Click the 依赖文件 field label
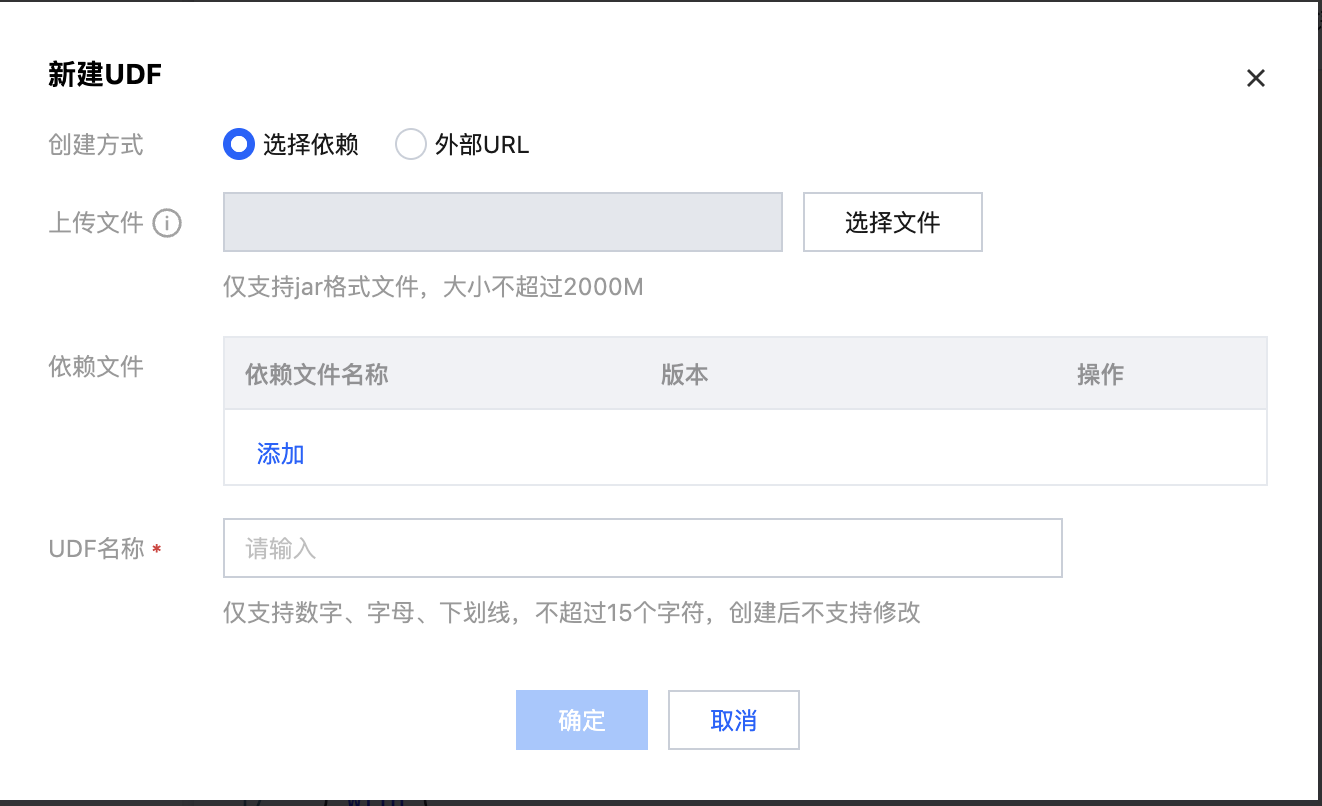Viewport: 1322px width, 806px height. (x=96, y=367)
